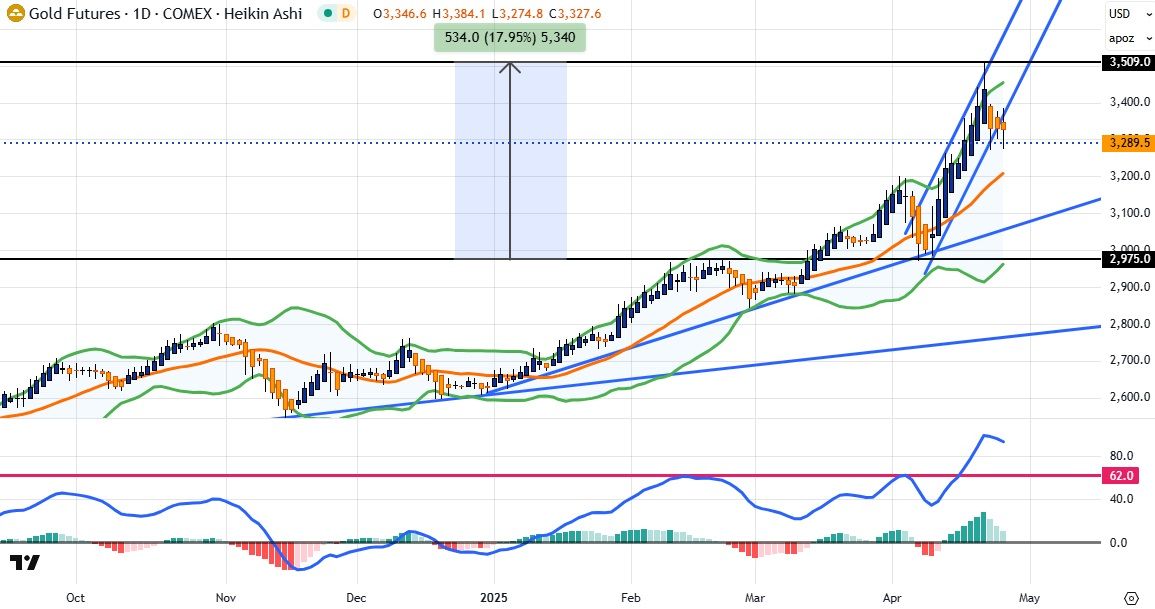The image size is (1155, 609).
Task: Click the orange D delayed-data badge
Action: pyautogui.click(x=345, y=13)
